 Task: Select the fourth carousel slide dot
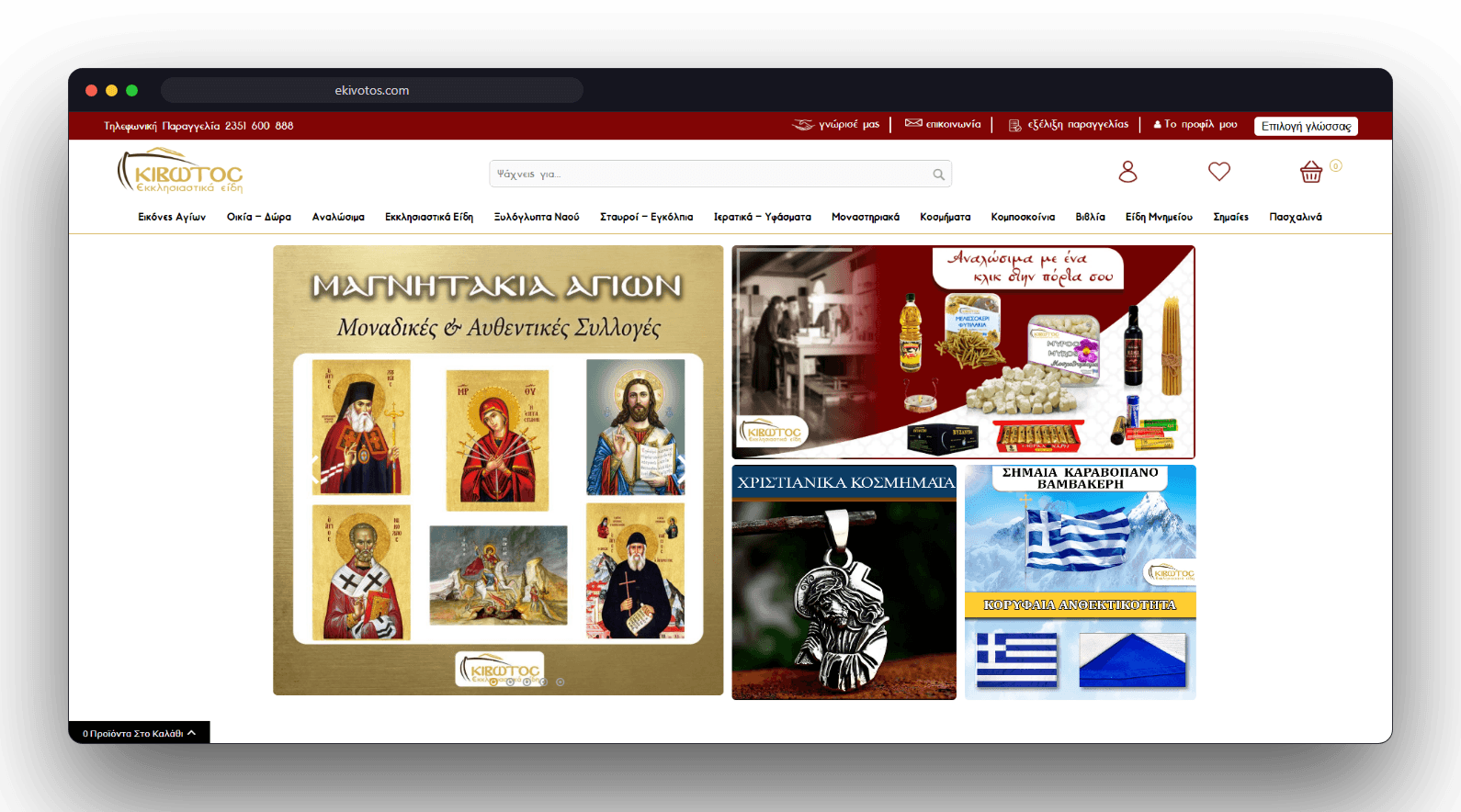pos(543,682)
